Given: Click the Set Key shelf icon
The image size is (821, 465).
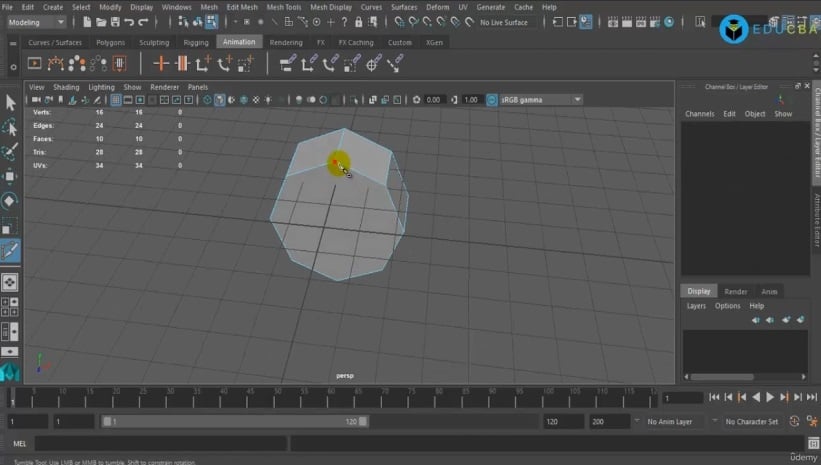Looking at the screenshot, I should [161, 64].
